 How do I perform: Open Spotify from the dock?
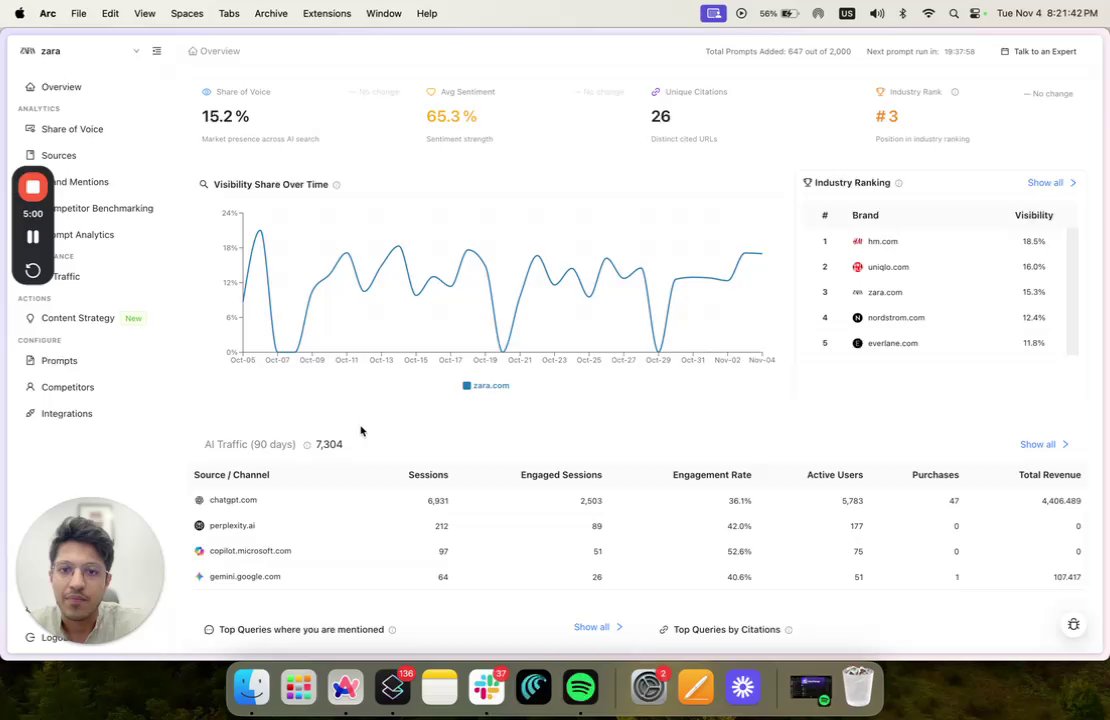click(x=580, y=687)
